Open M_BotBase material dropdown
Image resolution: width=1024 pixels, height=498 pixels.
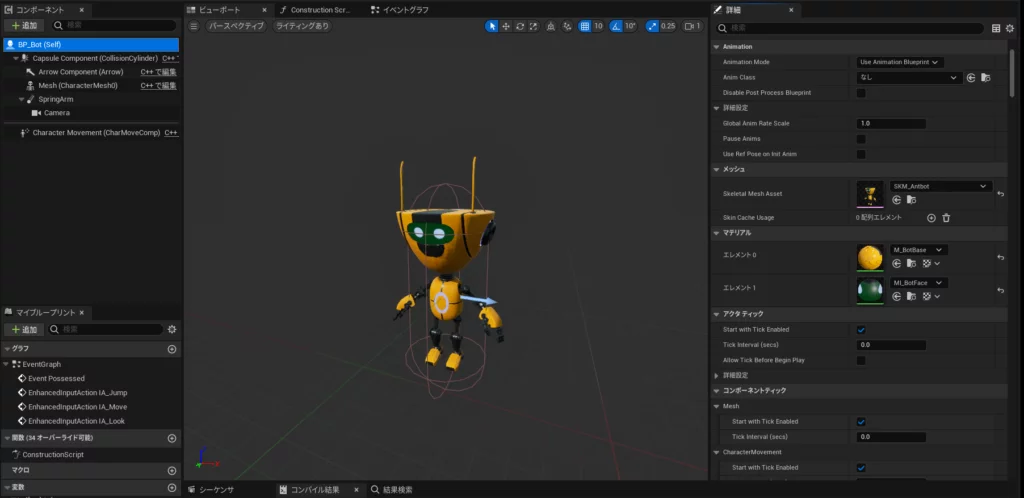coord(918,250)
